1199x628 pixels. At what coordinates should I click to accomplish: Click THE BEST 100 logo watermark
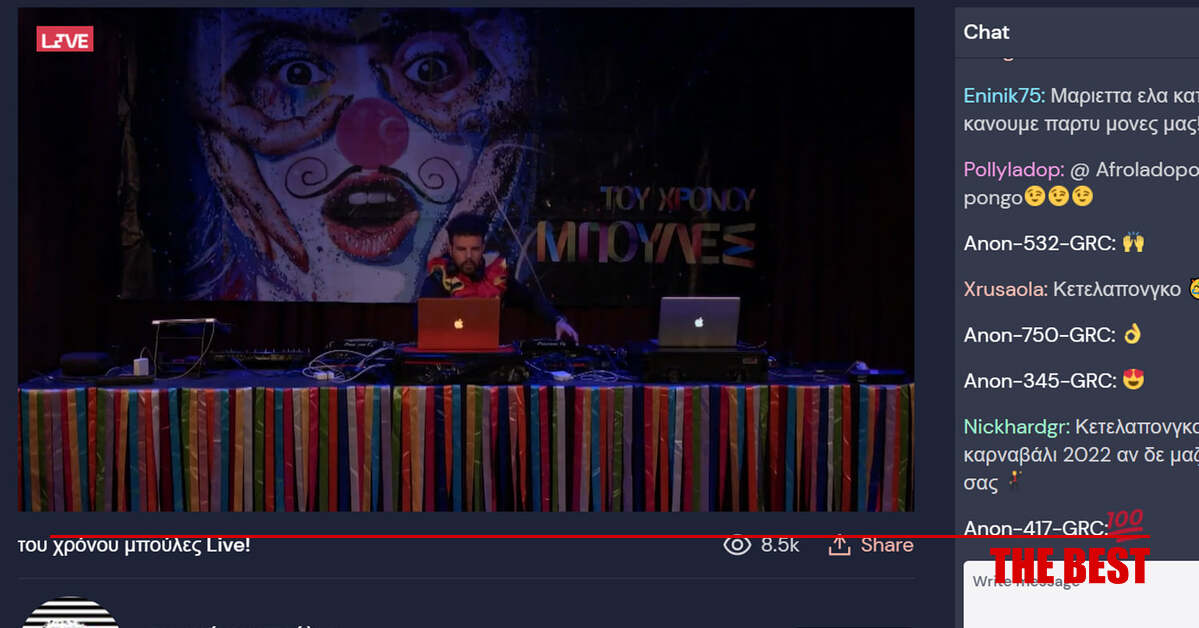pos(1069,555)
